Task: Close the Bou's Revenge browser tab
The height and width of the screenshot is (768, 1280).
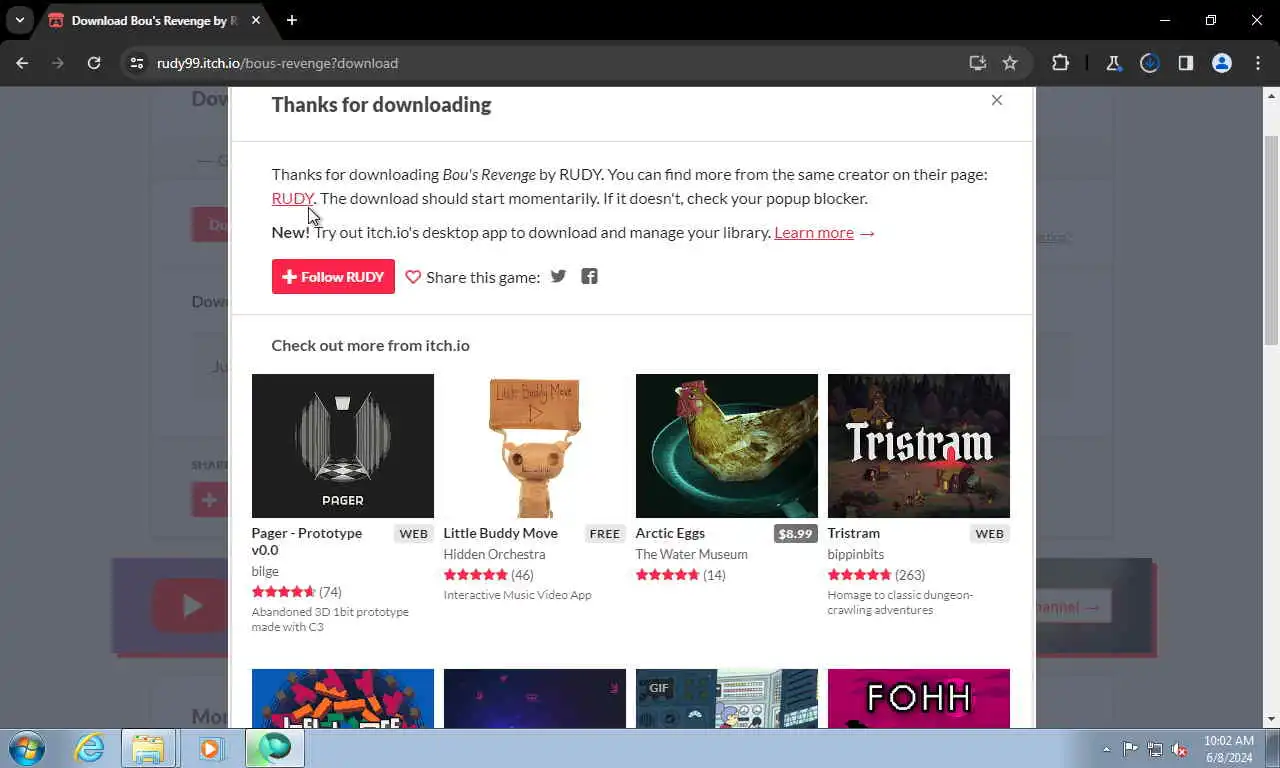Action: click(254, 20)
